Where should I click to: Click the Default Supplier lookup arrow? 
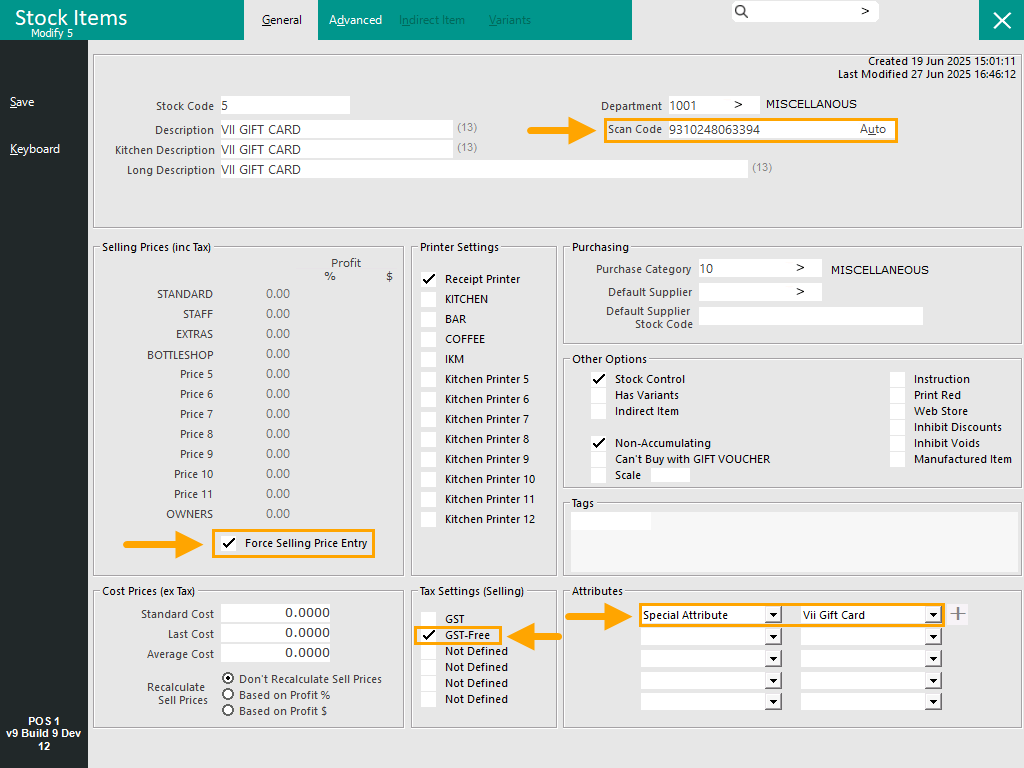click(800, 292)
